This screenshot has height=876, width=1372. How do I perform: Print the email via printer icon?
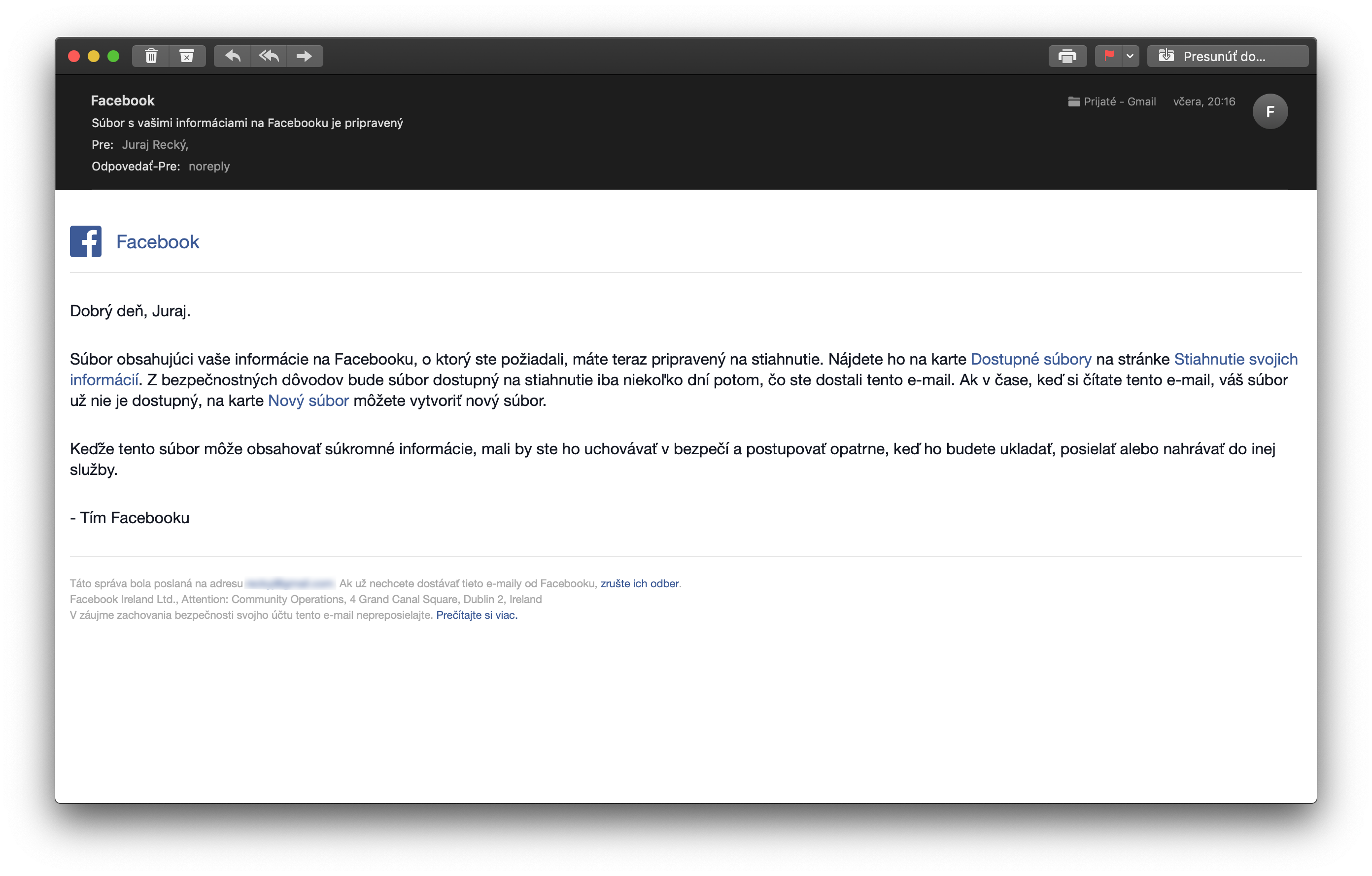(1067, 56)
